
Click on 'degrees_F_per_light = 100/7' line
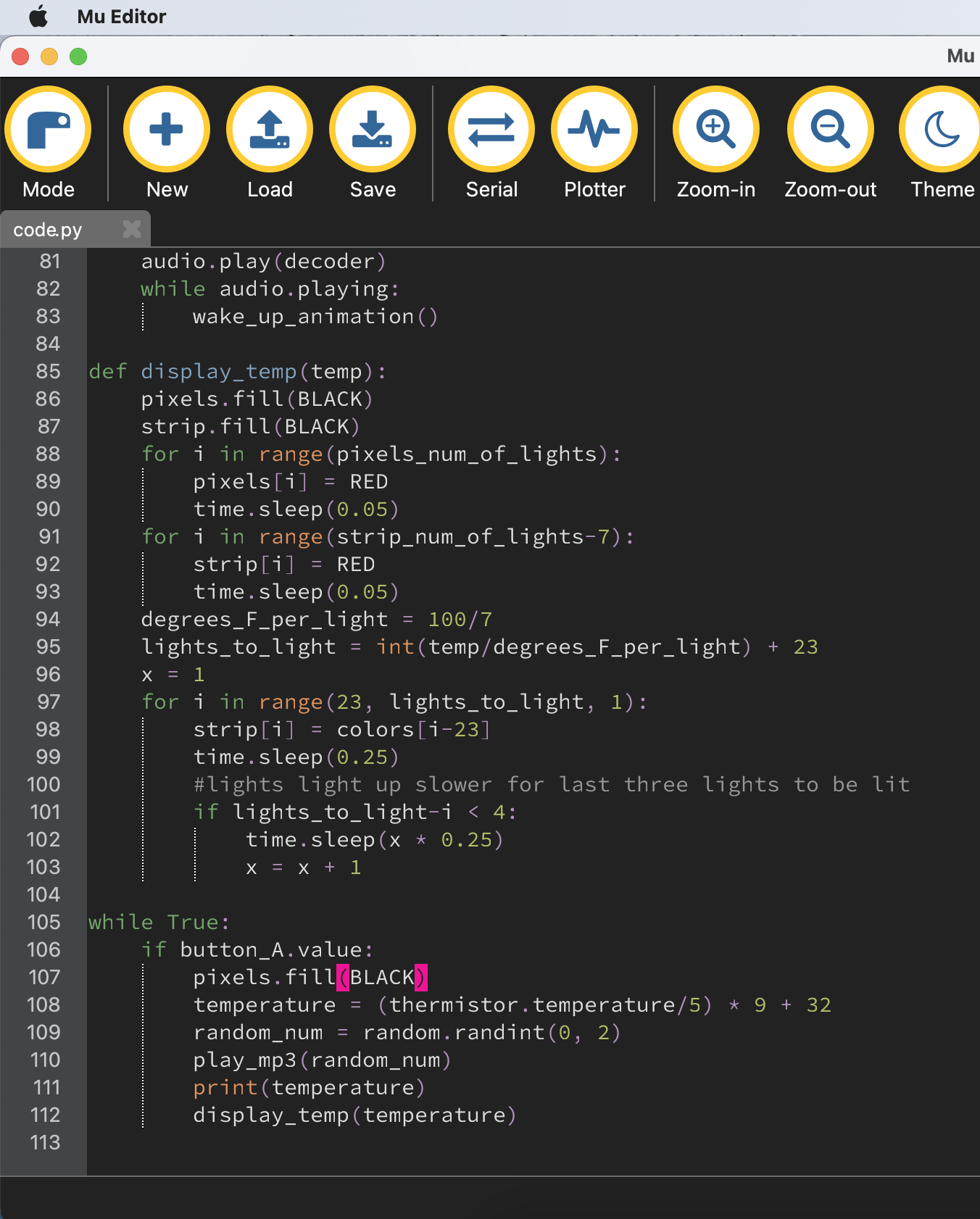pyautogui.click(x=317, y=619)
